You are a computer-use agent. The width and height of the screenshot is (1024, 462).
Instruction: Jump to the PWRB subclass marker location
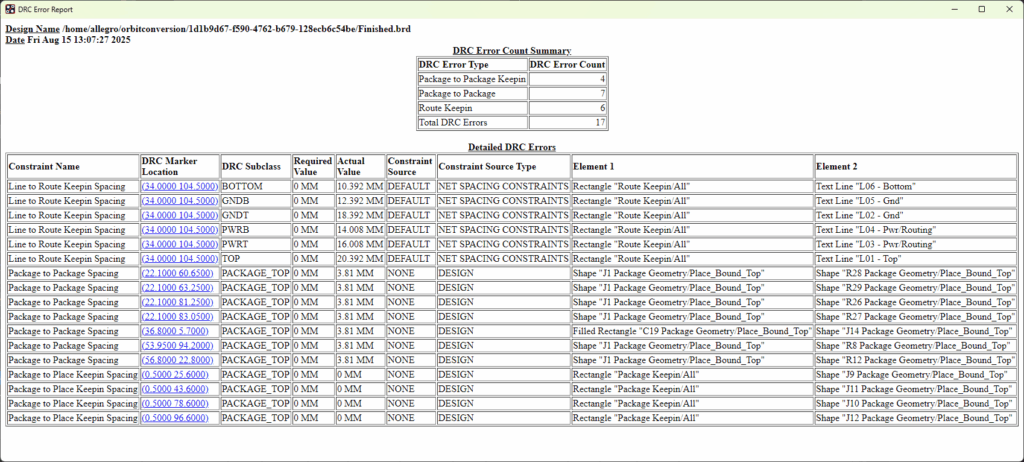180,229
